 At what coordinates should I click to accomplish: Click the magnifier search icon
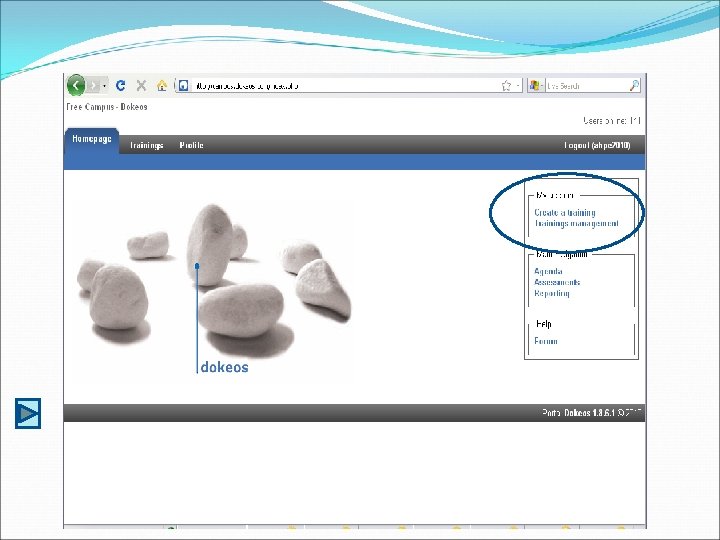(x=635, y=85)
